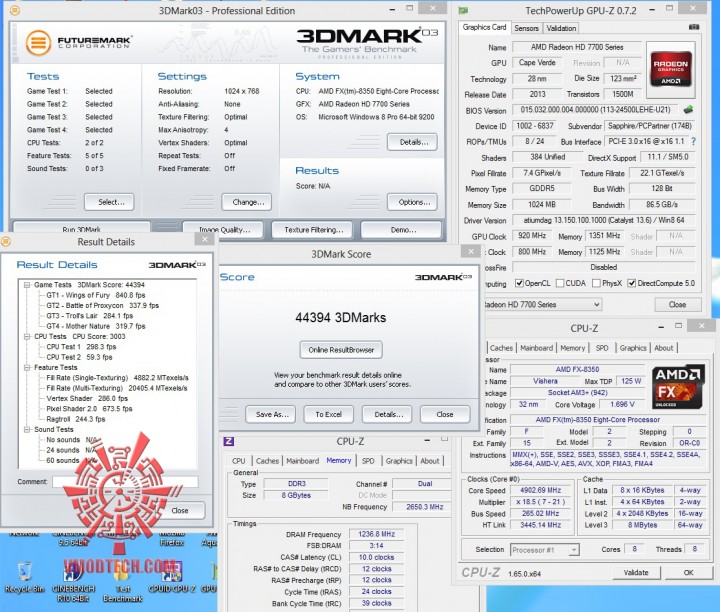Collapse the Feature Tests tree node
The image size is (720, 612).
click(27, 367)
